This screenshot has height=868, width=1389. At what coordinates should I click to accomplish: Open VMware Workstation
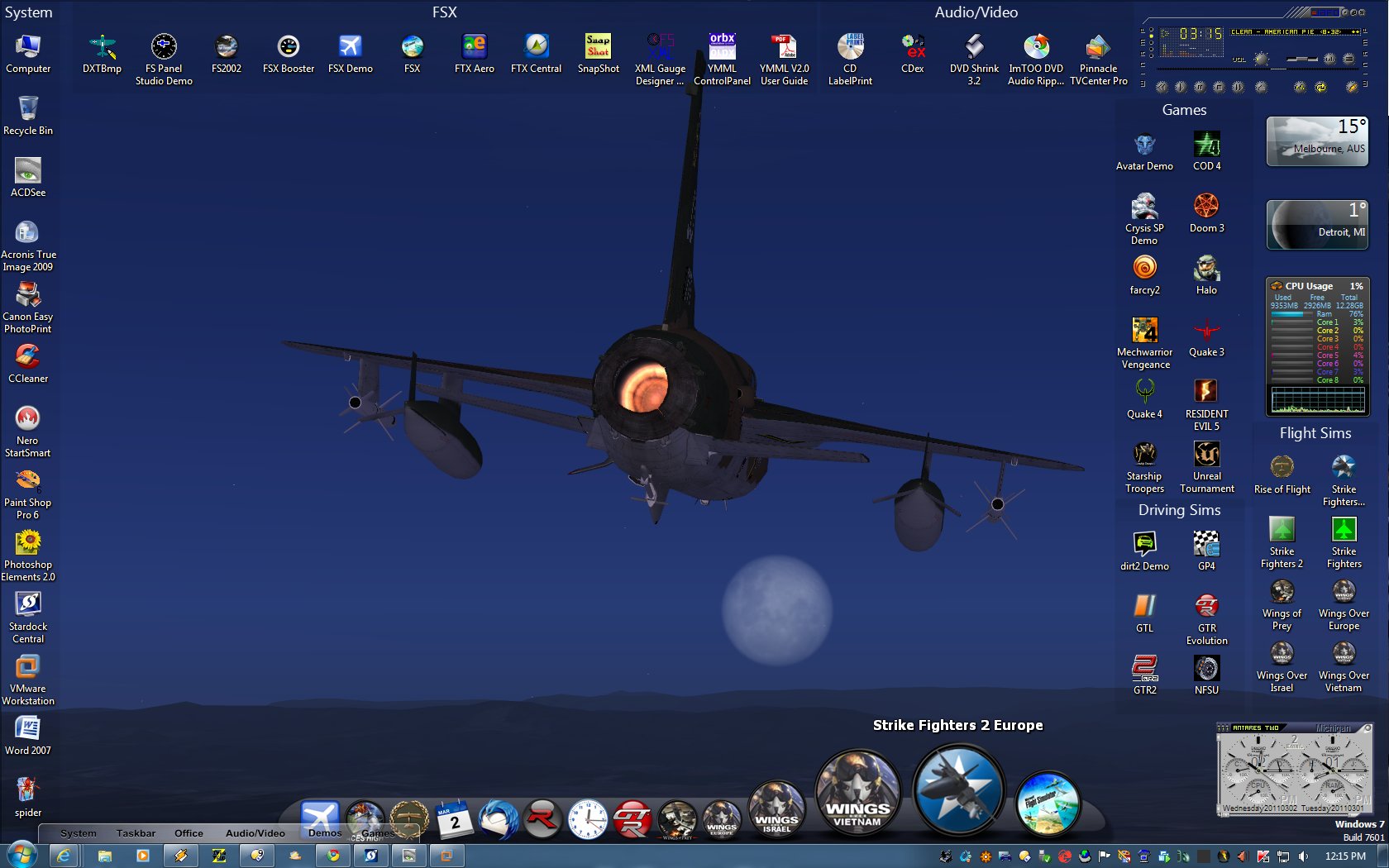[x=28, y=680]
